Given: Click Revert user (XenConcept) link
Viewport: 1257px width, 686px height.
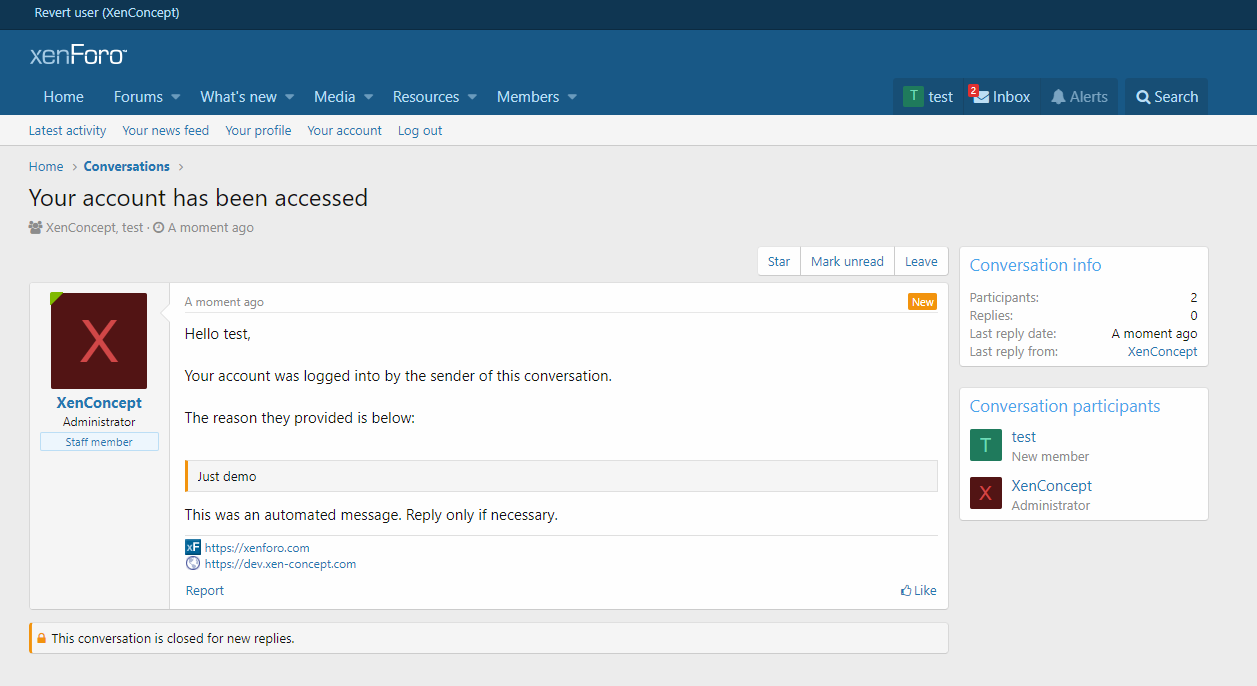Looking at the screenshot, I should coord(107,13).
